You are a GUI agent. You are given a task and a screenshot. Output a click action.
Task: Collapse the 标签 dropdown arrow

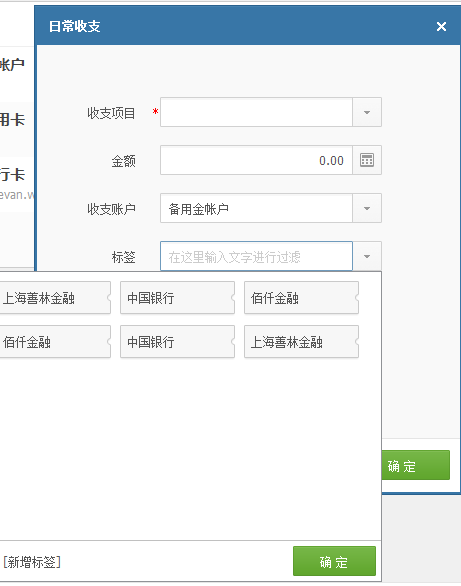point(367,256)
